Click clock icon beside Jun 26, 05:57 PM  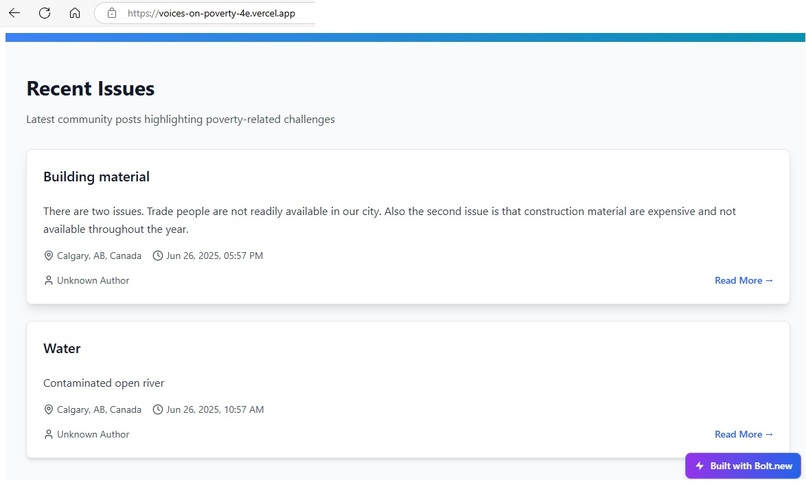158,255
